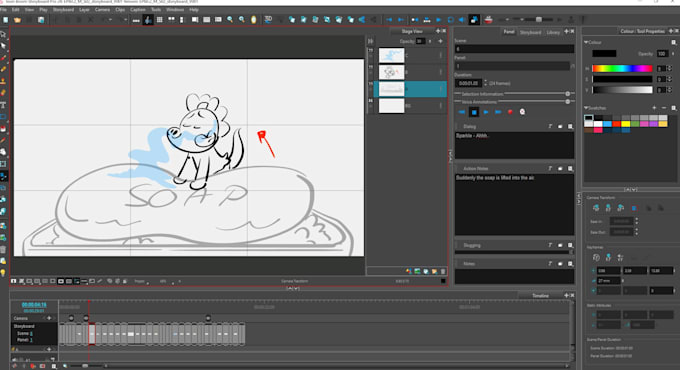Click the reset camera icon in Camera Transform
The height and width of the screenshot is (370, 680).
coord(634,208)
